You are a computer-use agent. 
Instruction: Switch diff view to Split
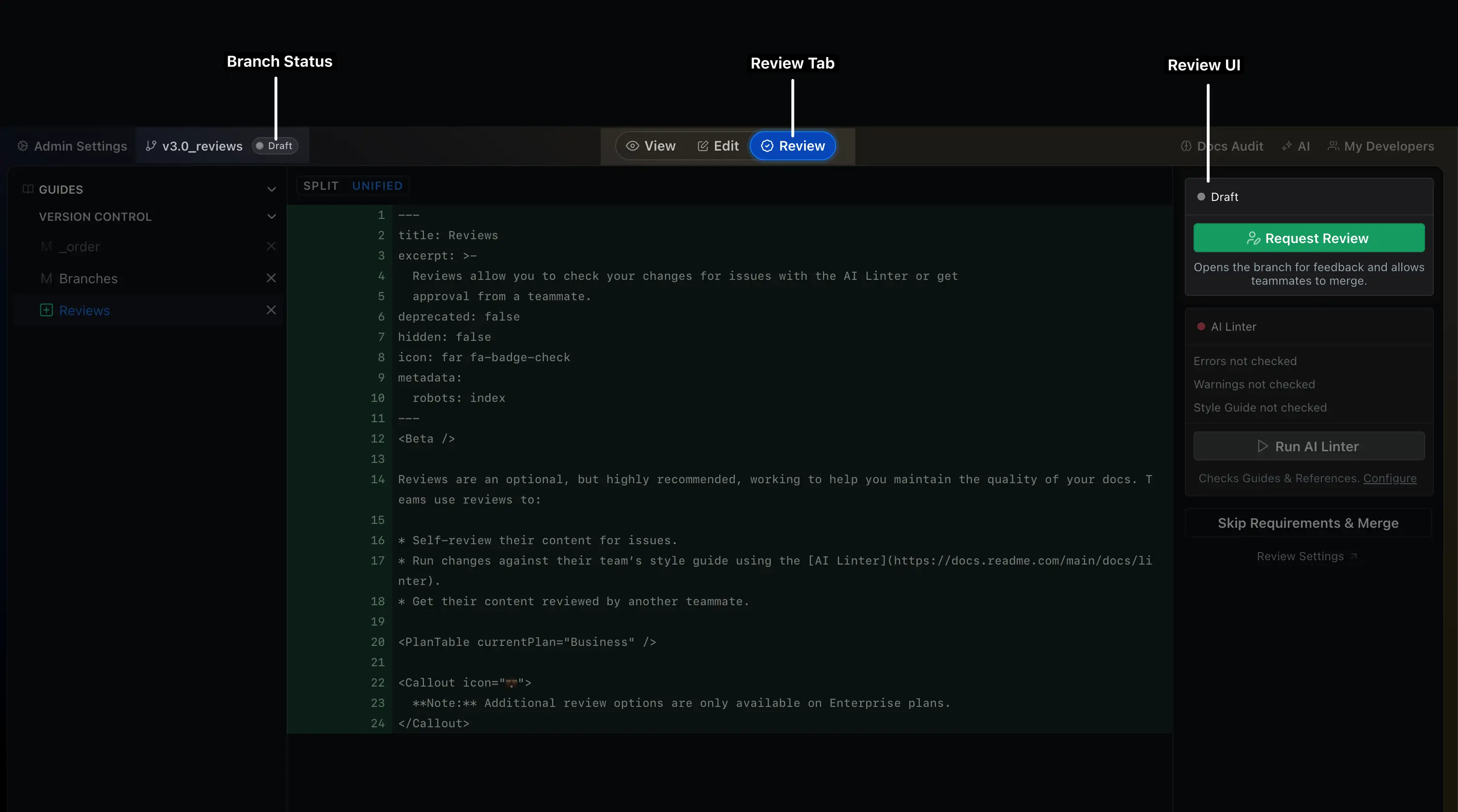click(321, 185)
